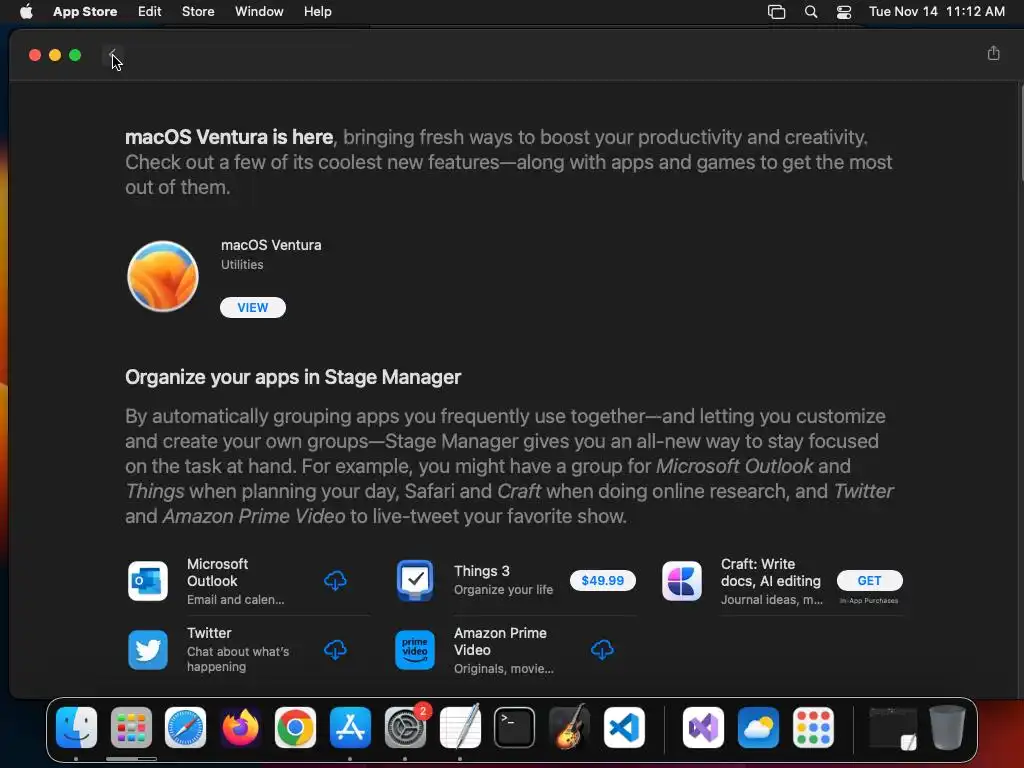The image size is (1024, 768).
Task: Click the macOS Ventura title text
Action: [x=271, y=245]
